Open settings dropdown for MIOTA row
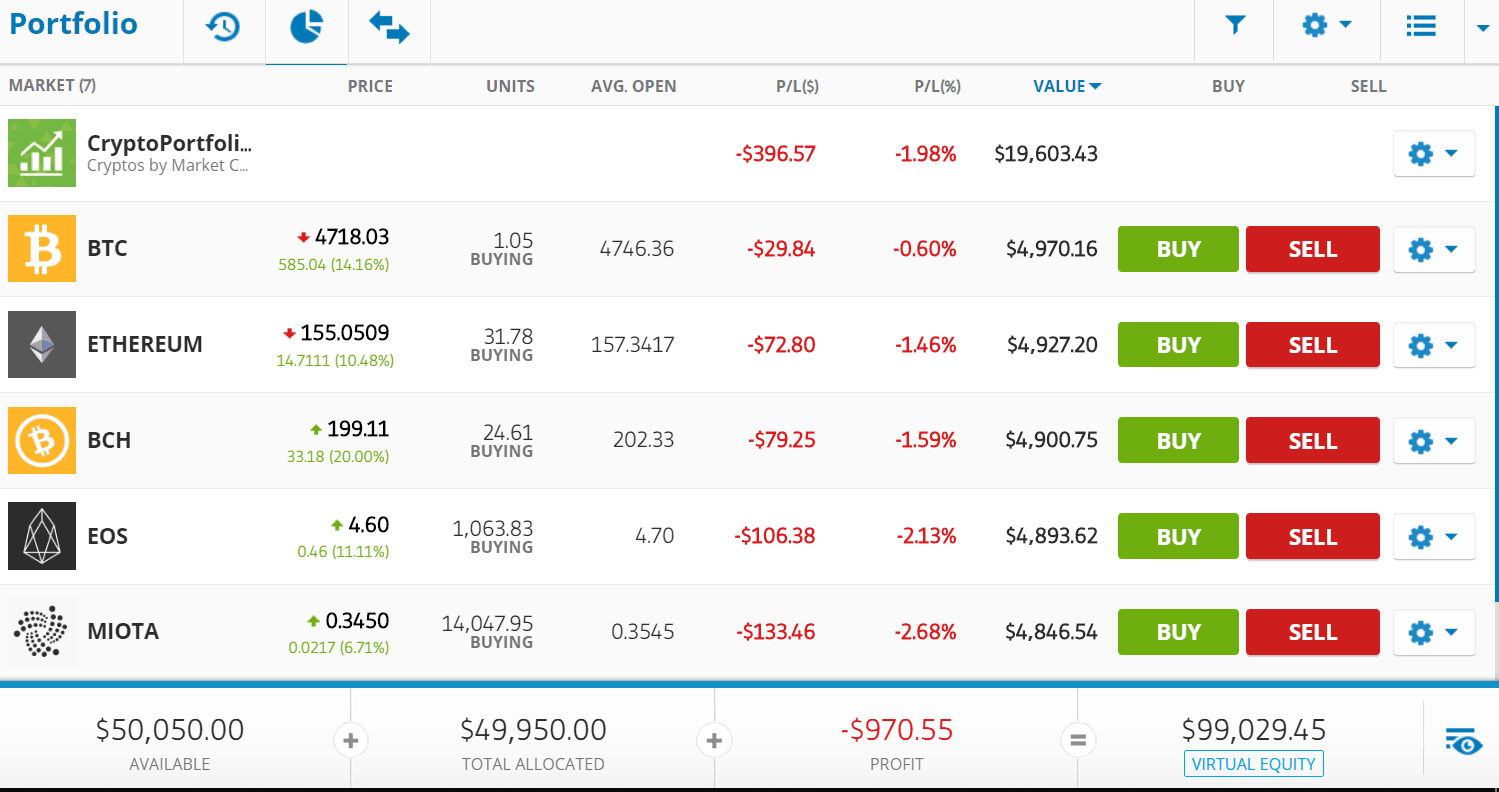This screenshot has width=1499, height=792. coord(1434,632)
